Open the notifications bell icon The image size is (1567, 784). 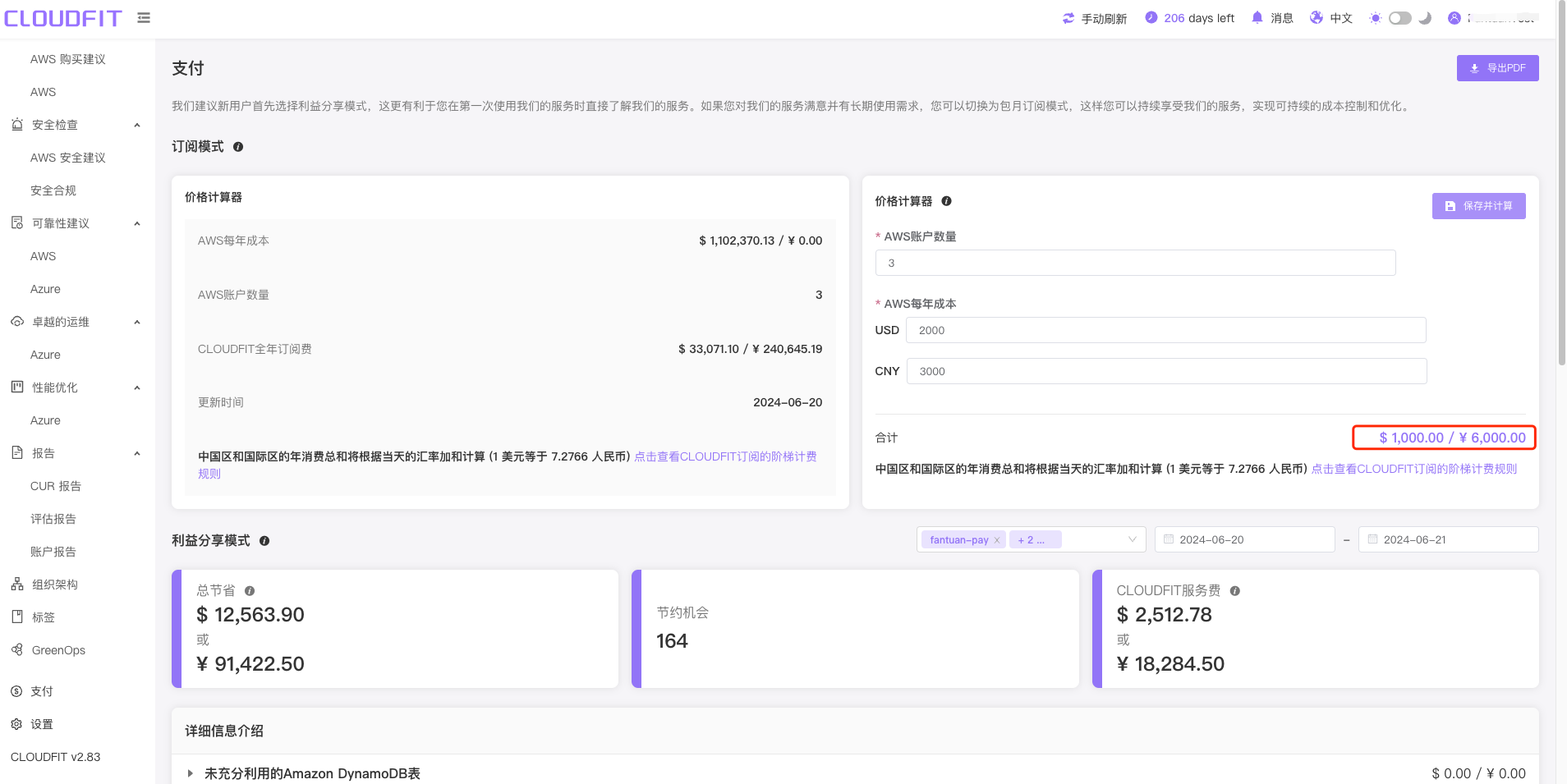click(x=1257, y=17)
